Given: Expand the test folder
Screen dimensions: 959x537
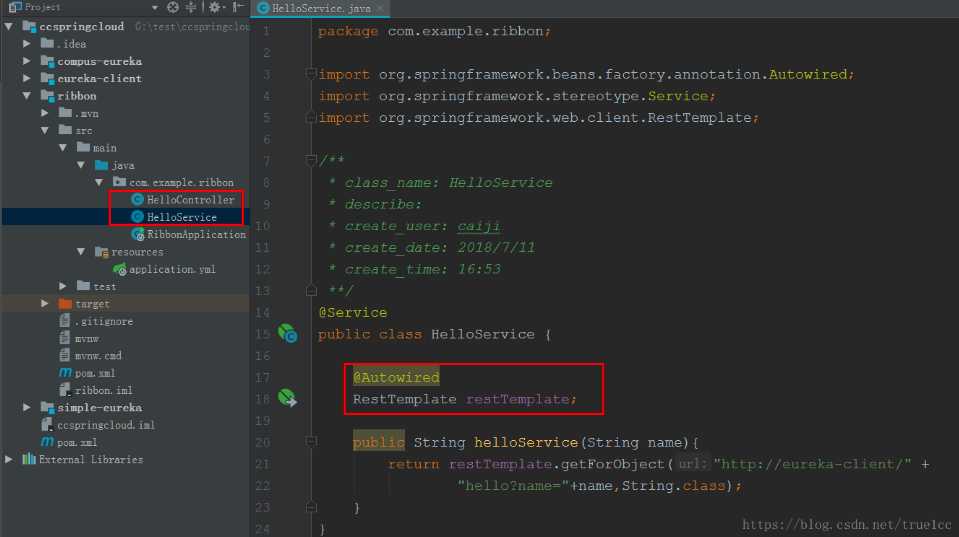Looking at the screenshot, I should [62, 286].
